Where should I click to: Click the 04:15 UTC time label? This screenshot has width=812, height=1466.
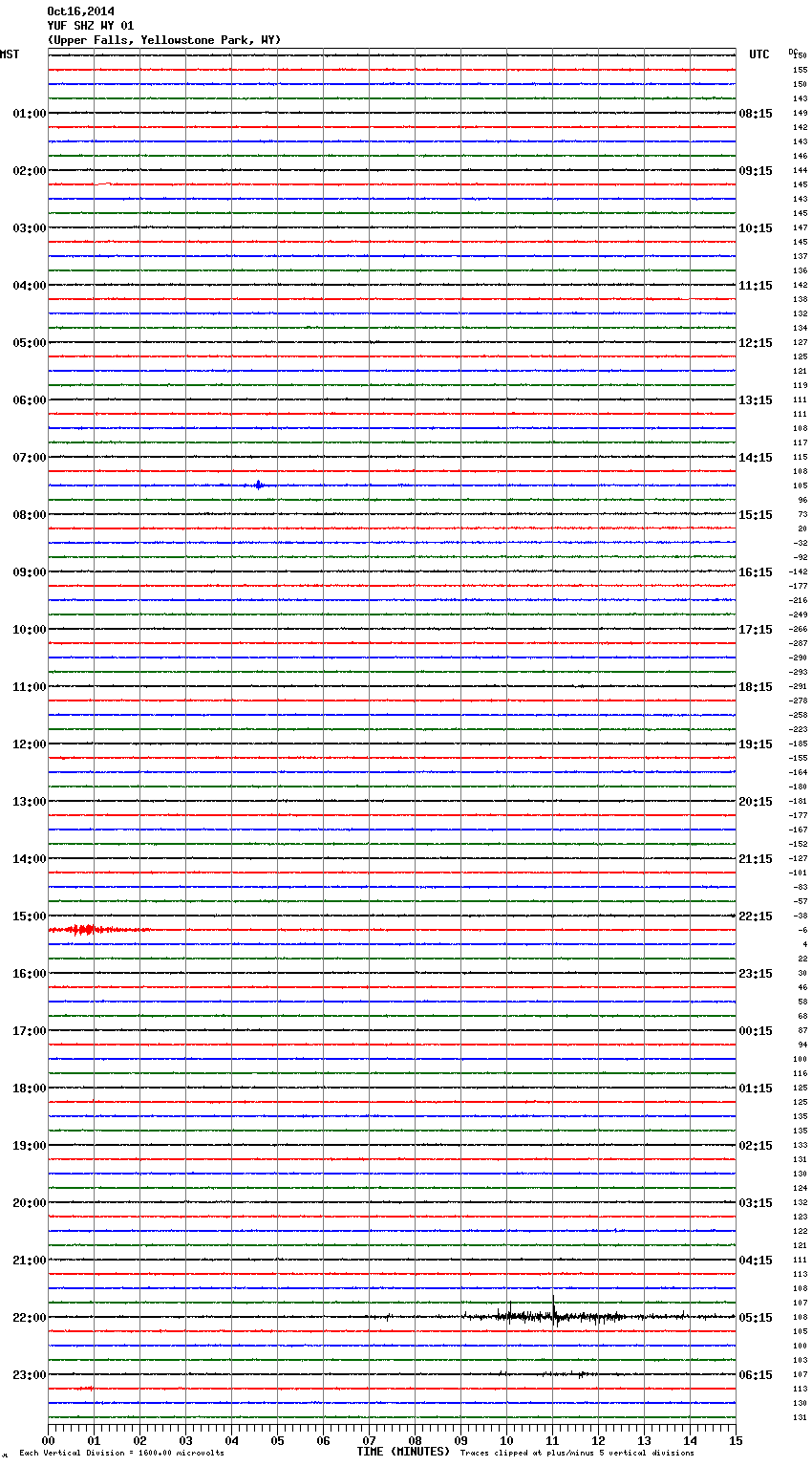756,1261
